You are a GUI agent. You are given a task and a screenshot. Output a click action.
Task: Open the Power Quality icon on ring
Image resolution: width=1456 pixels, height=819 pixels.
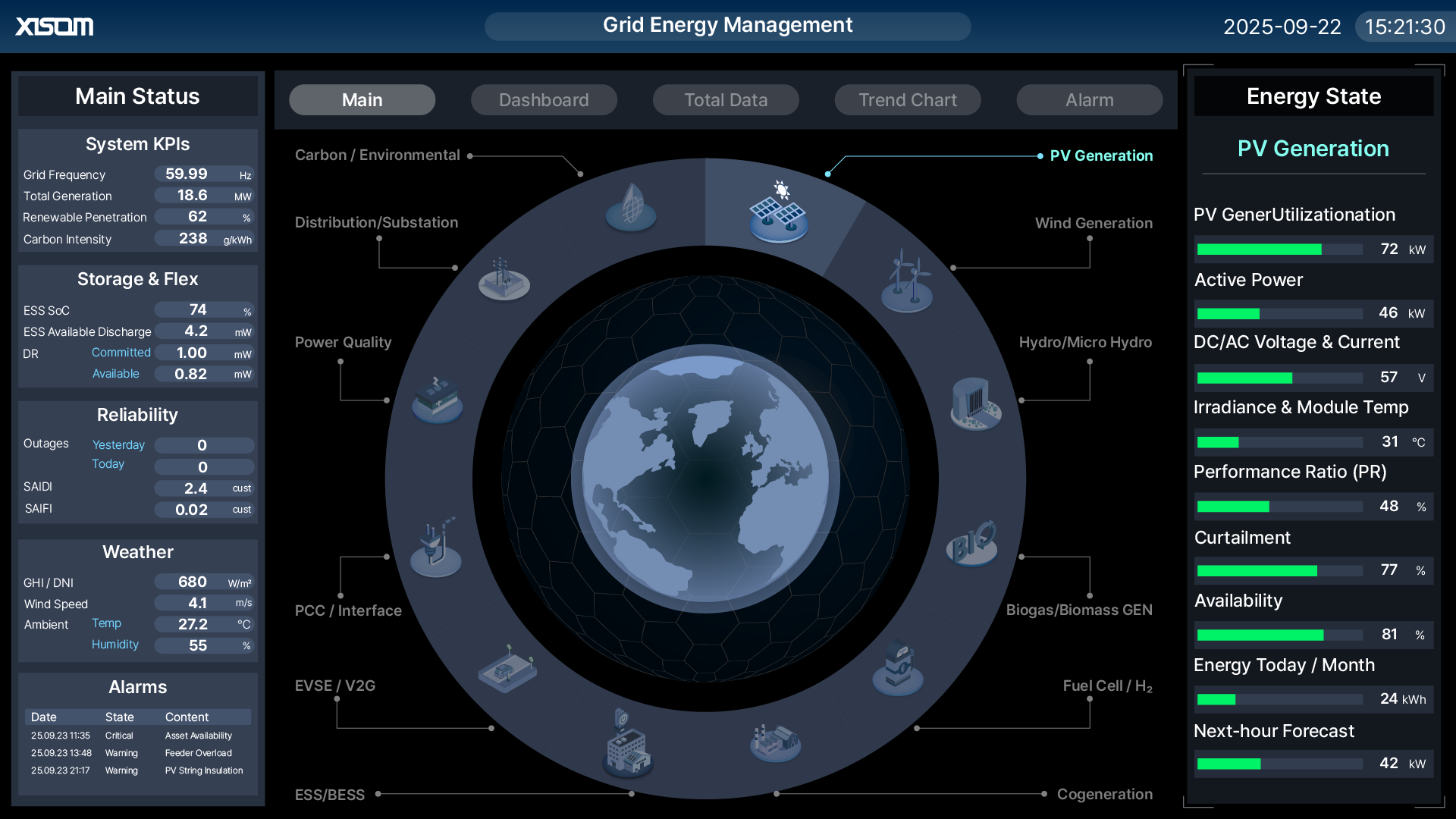[437, 400]
